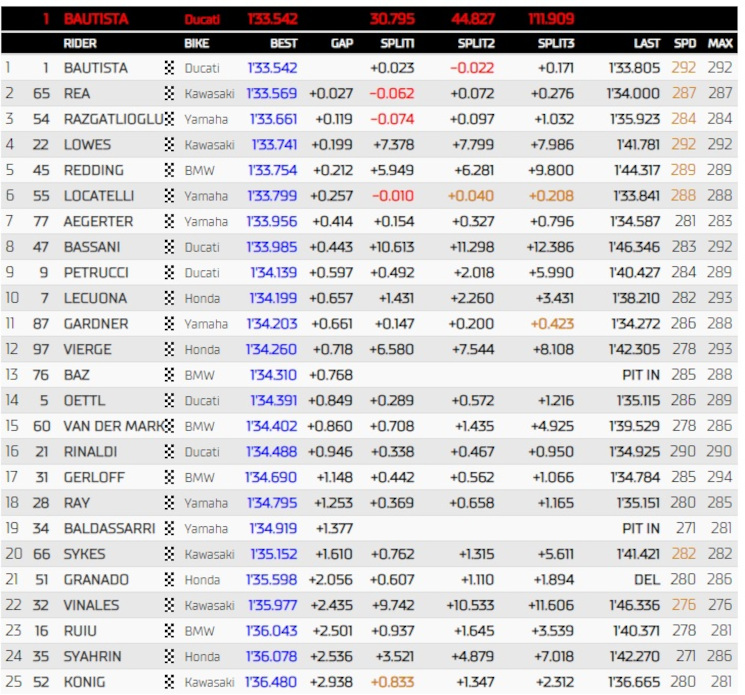745x695 pixels.
Task: Click the checkered flag icon beside REDDING
Action: [x=169, y=170]
